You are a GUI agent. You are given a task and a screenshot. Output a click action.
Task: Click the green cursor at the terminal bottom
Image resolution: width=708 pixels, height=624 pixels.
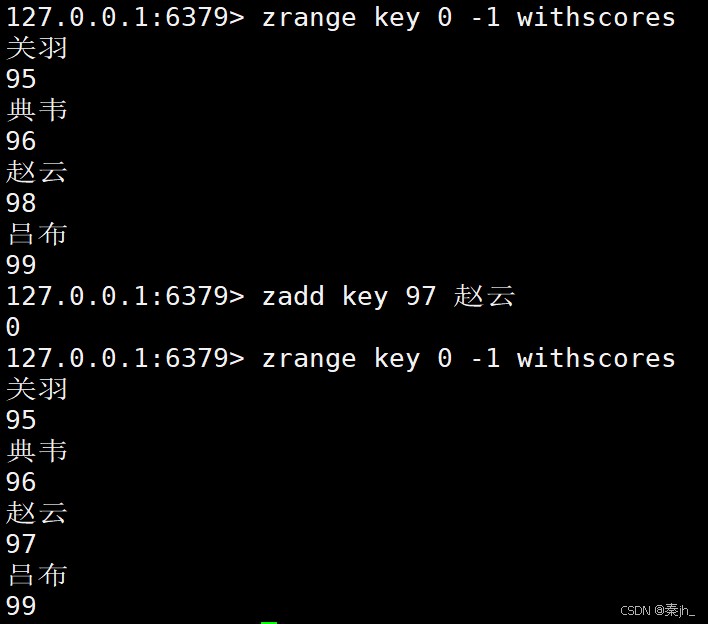tap(268, 621)
